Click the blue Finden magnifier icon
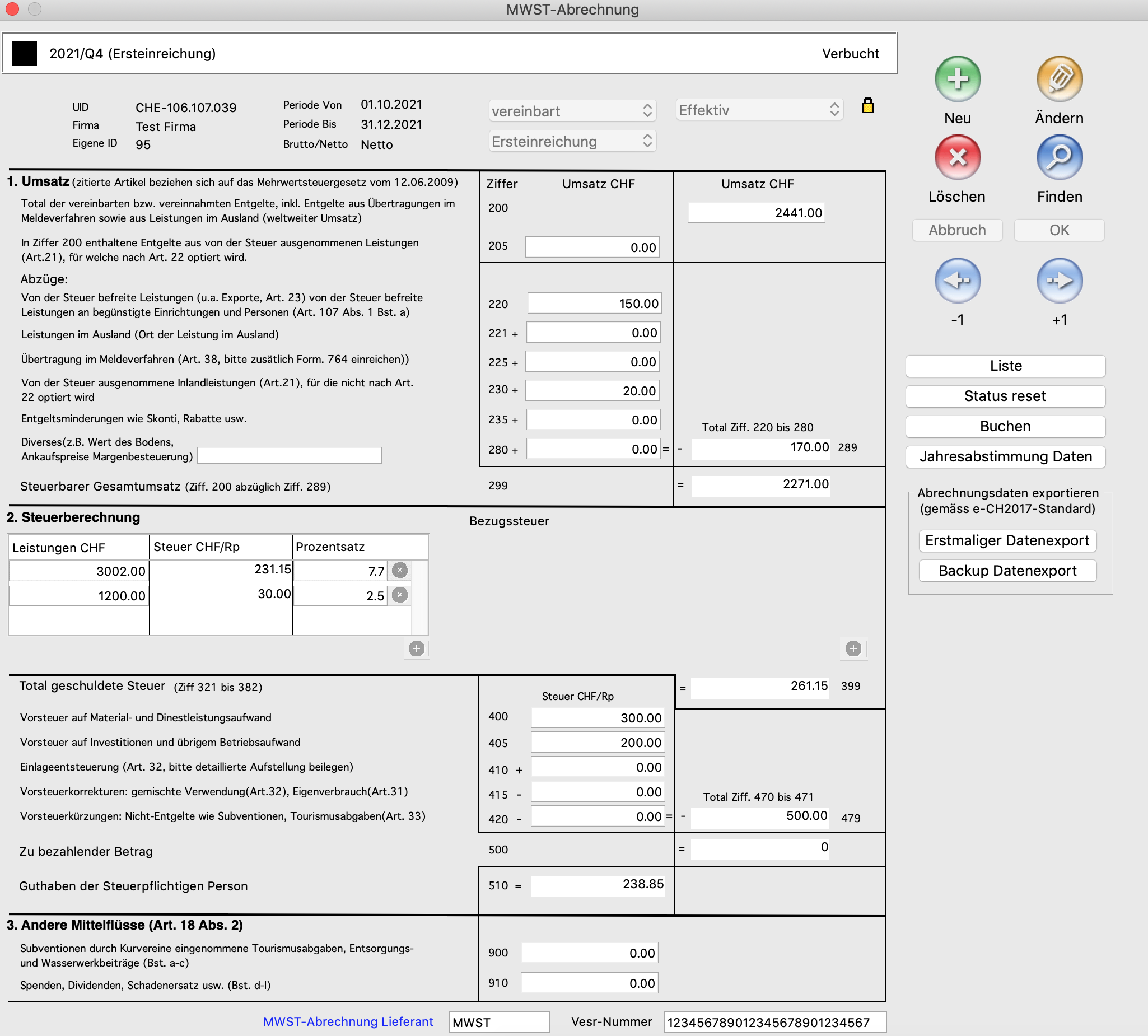Viewport: 1148px width, 1036px height. [1058, 157]
